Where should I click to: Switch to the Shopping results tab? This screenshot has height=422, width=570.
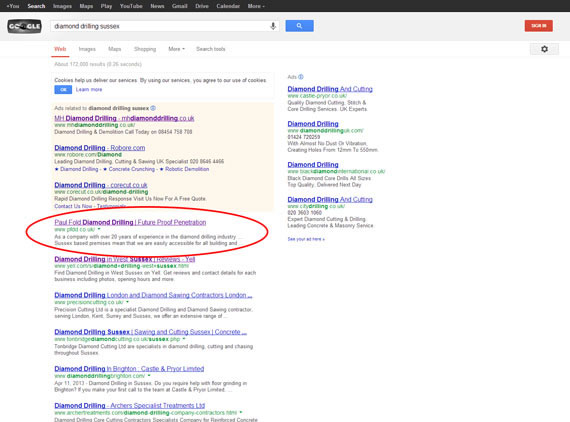pyautogui.click(x=145, y=49)
